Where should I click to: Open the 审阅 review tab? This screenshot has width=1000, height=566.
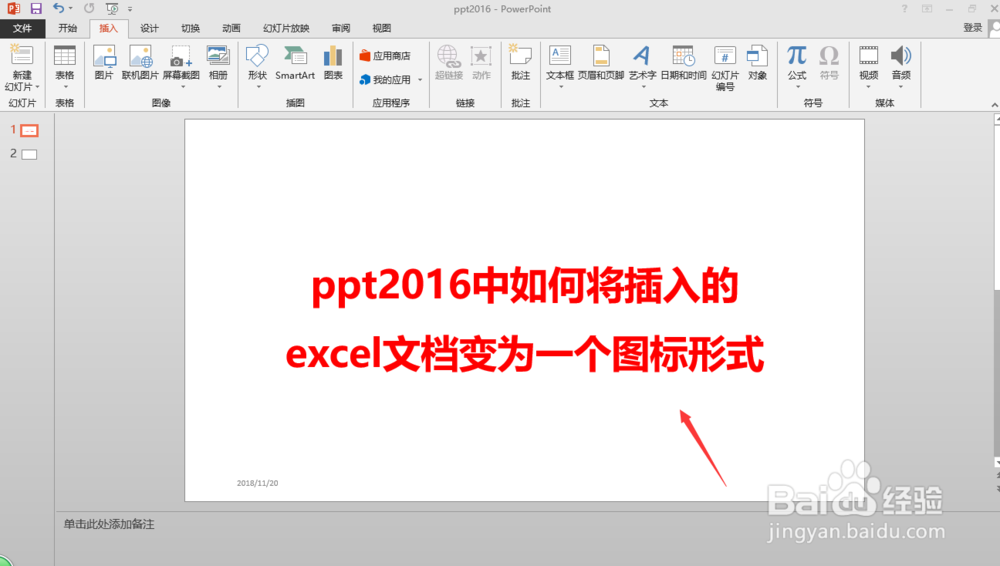pyautogui.click(x=341, y=28)
